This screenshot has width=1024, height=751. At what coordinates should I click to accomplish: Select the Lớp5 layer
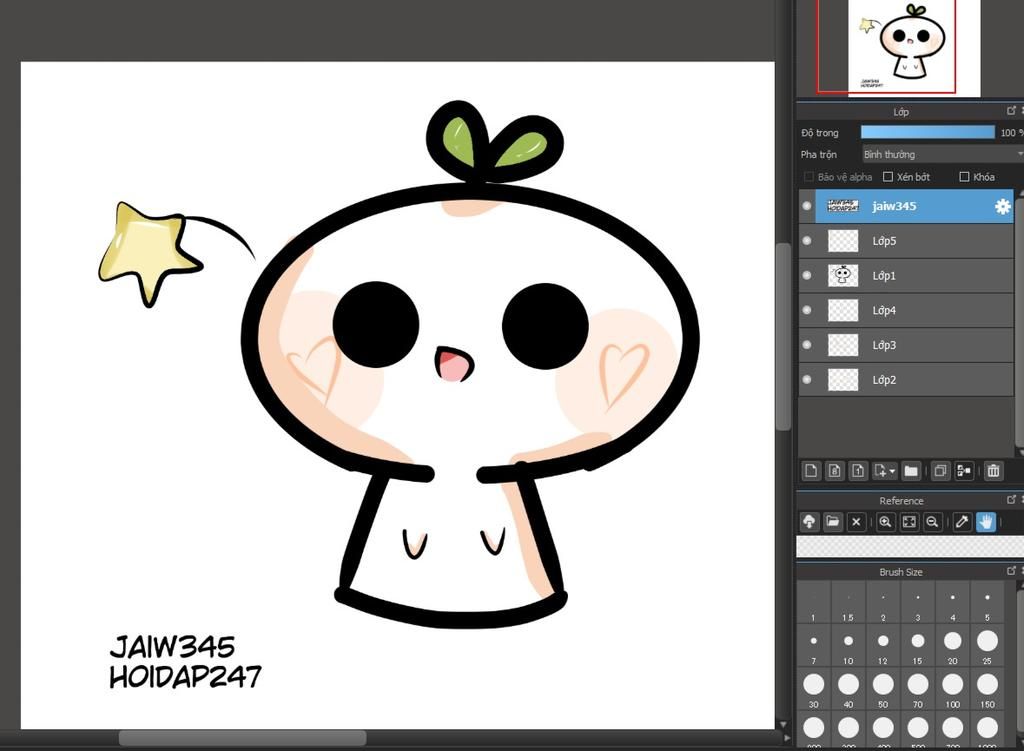tap(906, 241)
